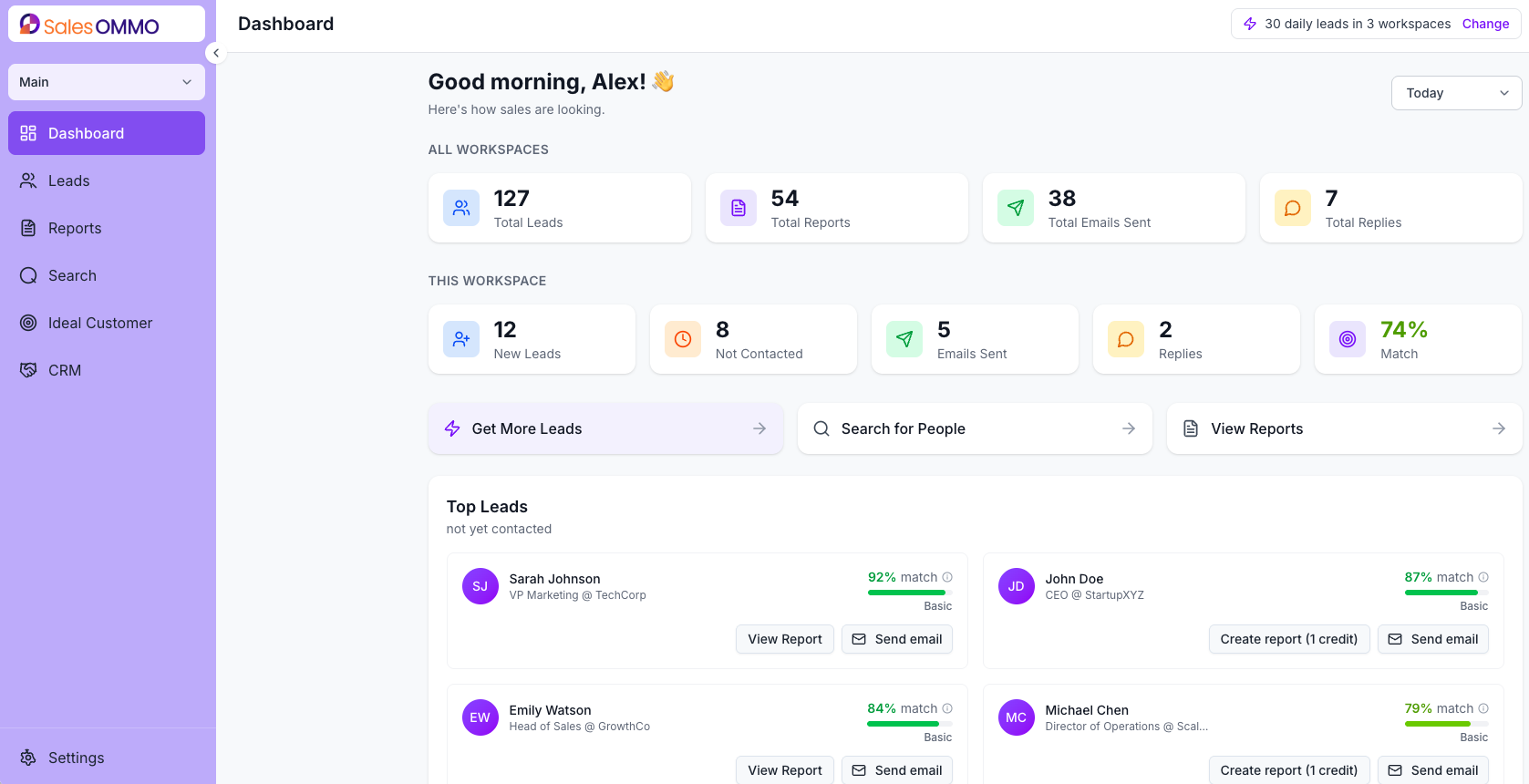Collapse the sidebar with the chevron button
This screenshot has width=1529, height=784.
coord(216,53)
